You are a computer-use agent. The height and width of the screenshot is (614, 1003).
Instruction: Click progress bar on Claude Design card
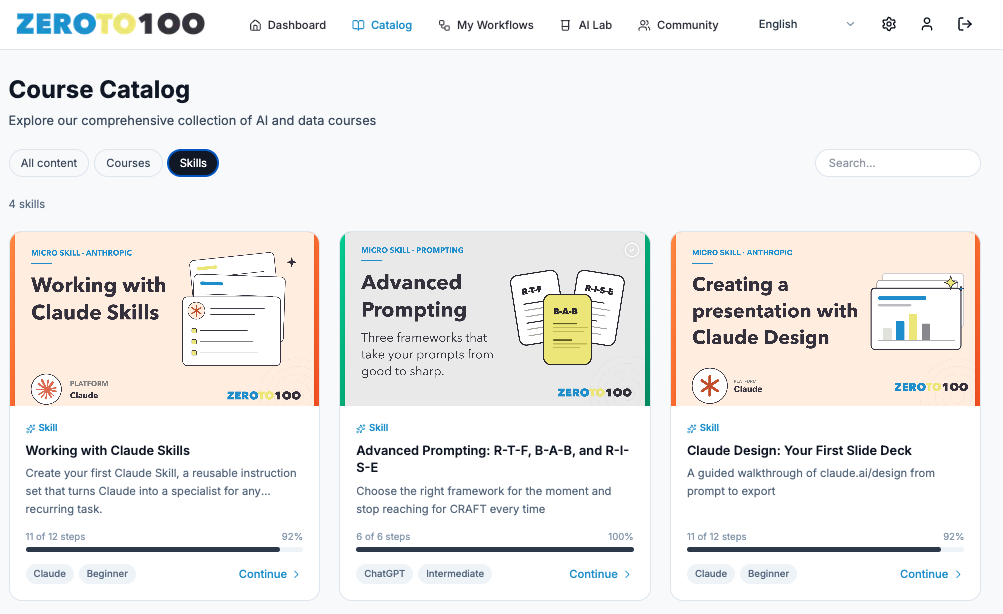click(x=826, y=549)
